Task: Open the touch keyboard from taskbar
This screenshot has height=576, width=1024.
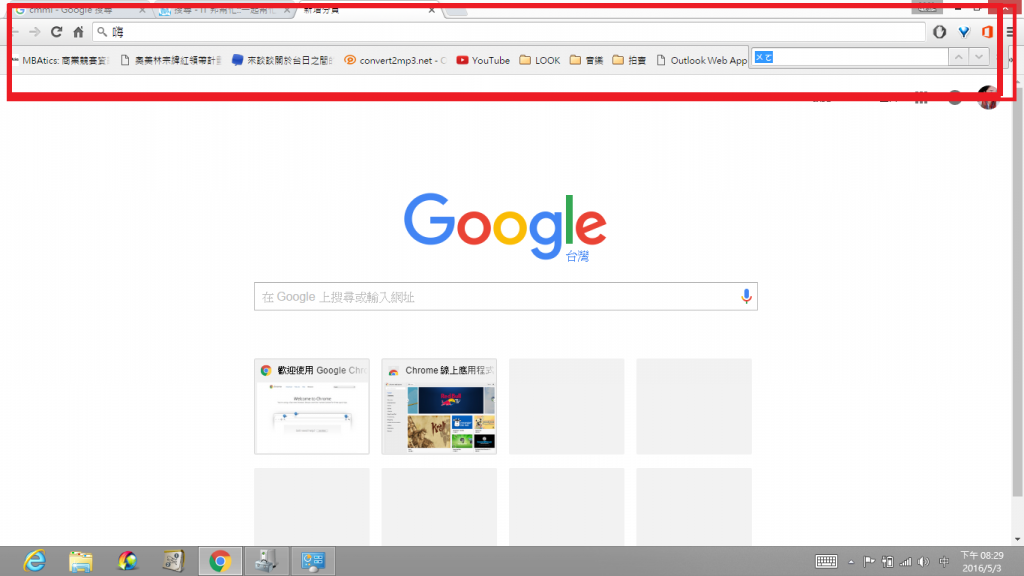Action: pos(826,561)
